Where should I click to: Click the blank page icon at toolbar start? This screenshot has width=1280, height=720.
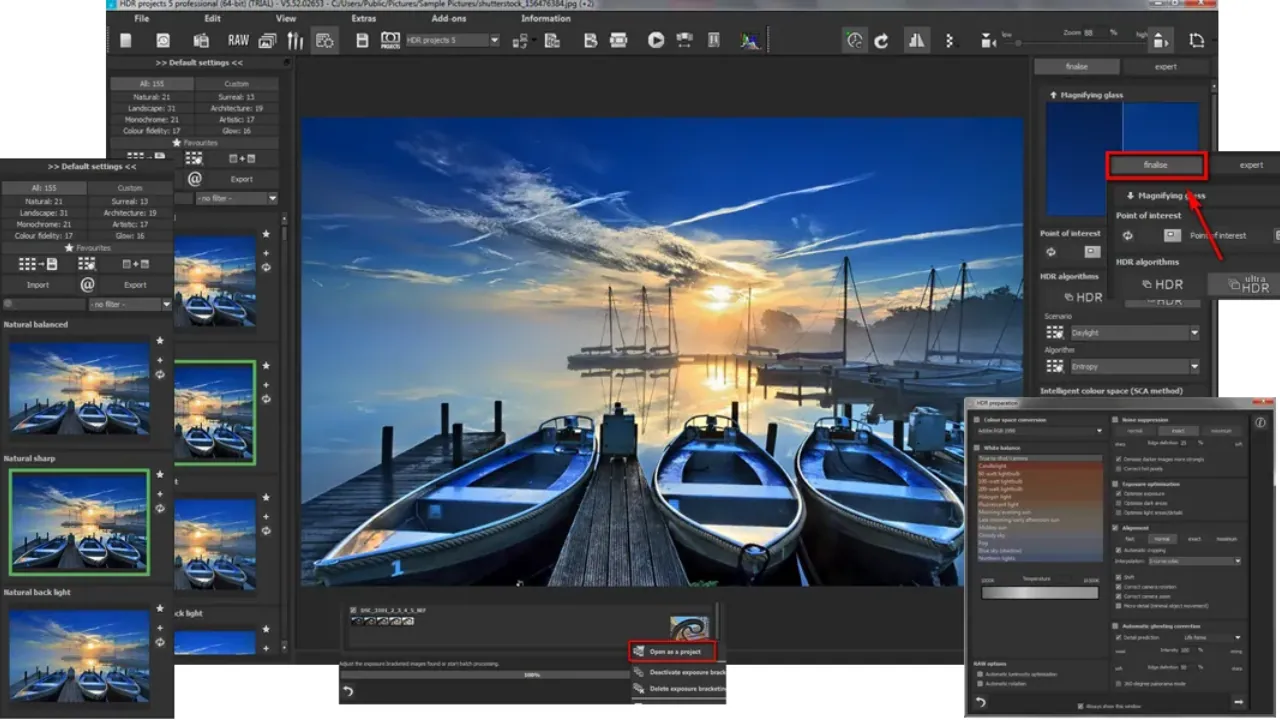coord(126,41)
